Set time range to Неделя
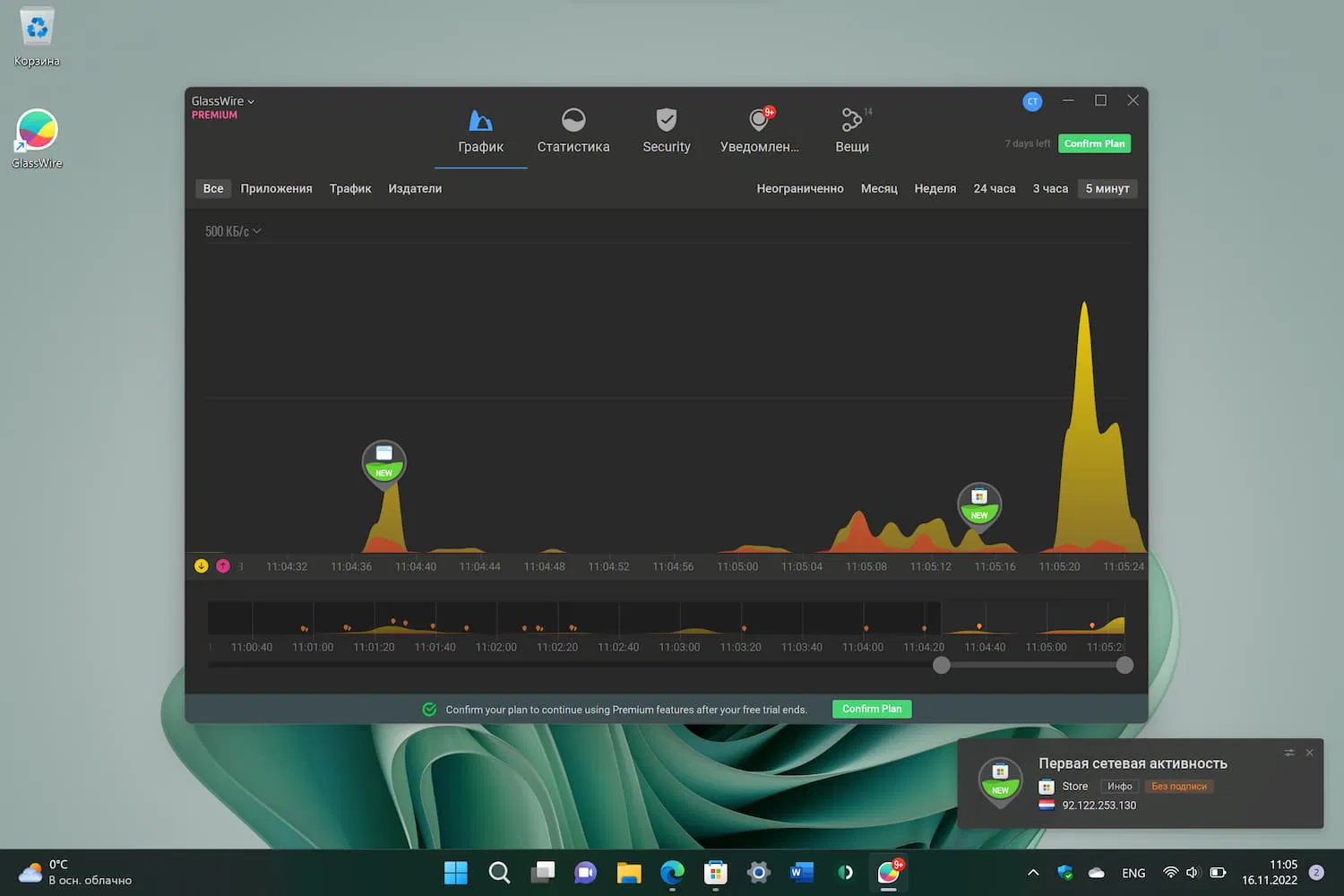This screenshot has width=1344, height=896. pyautogui.click(x=935, y=188)
